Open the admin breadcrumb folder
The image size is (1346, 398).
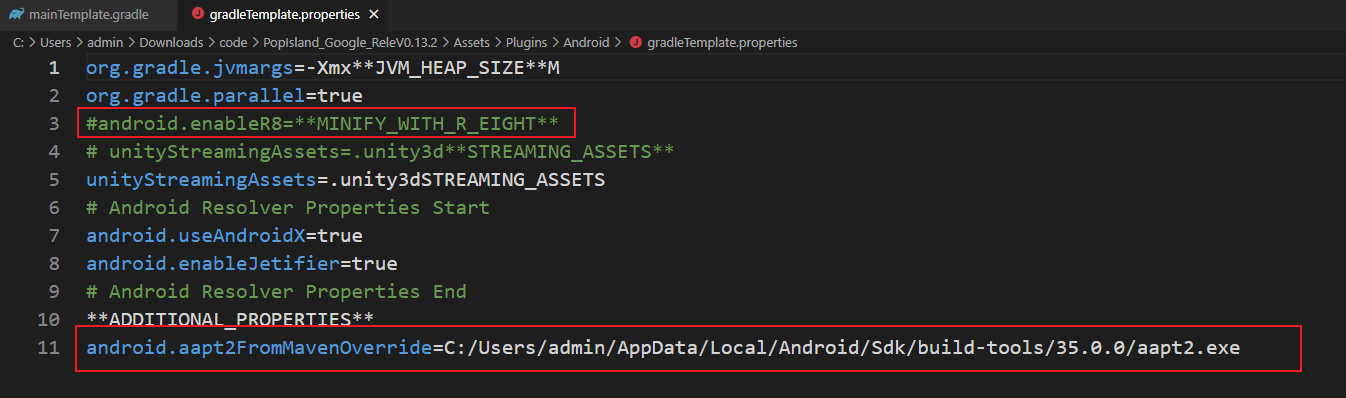(x=104, y=42)
